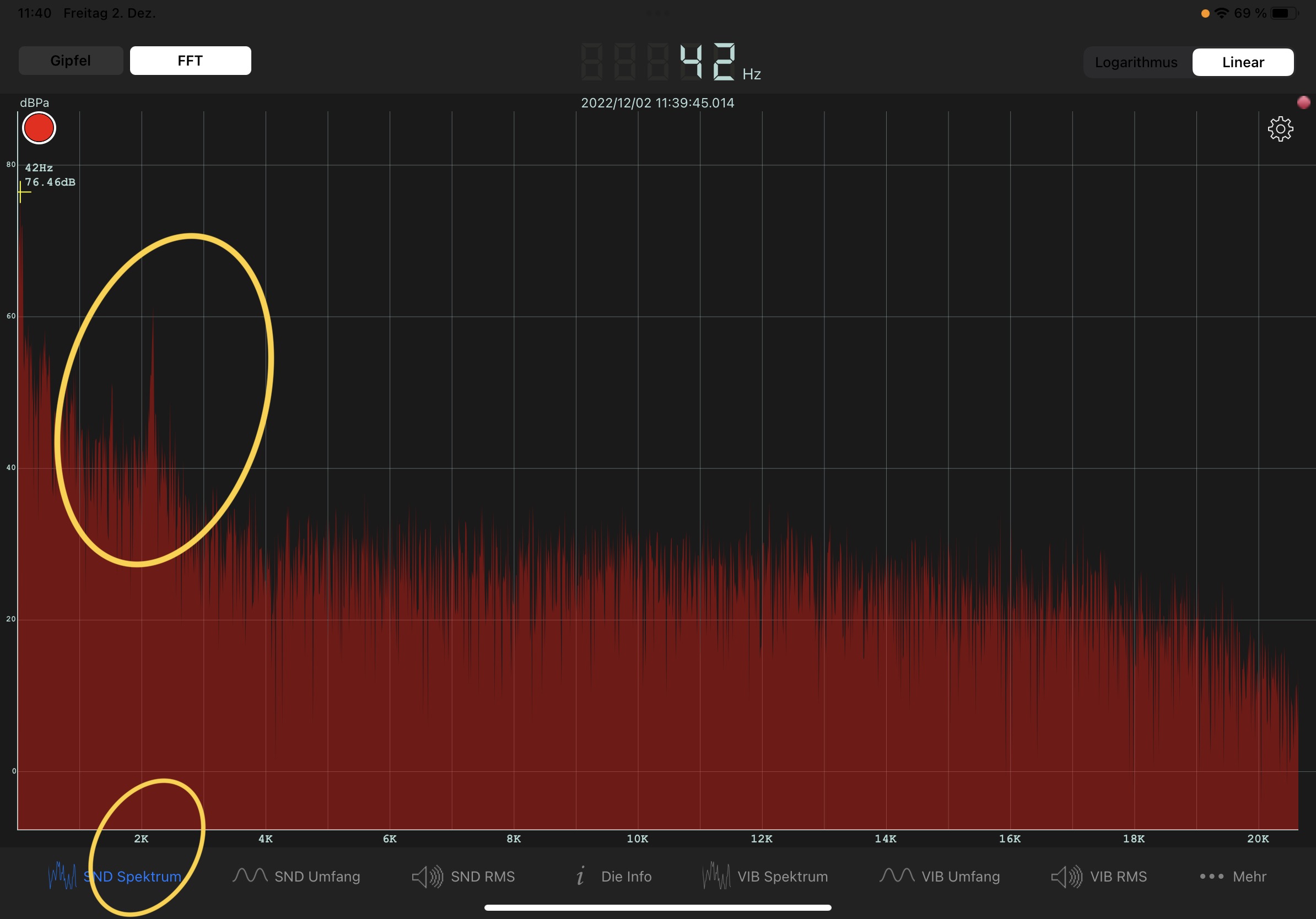1316x919 pixels.
Task: Click the VIB RMS speaker icon
Action: (1067, 877)
